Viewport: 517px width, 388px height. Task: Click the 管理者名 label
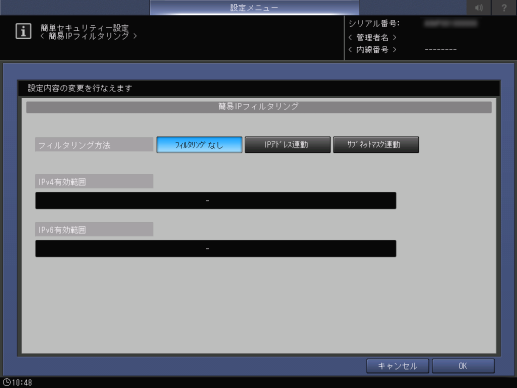coord(372,37)
